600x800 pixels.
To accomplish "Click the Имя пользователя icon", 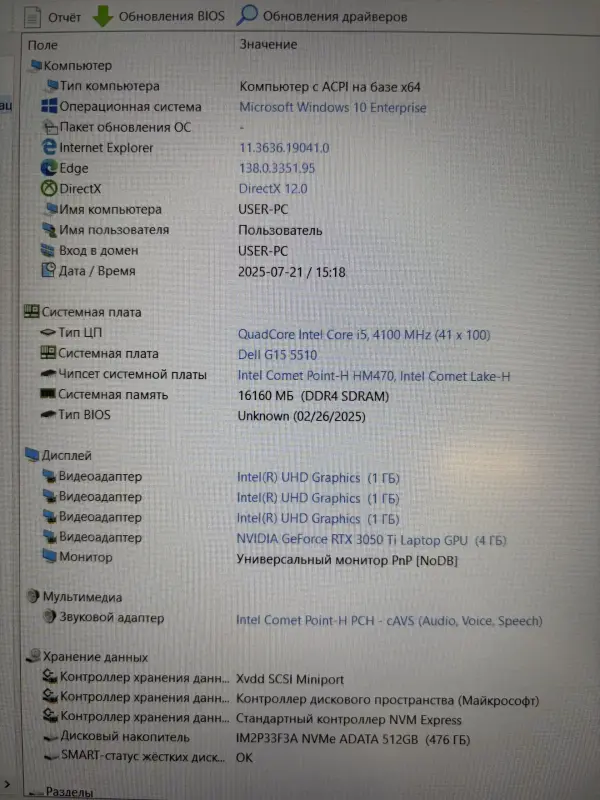I will click(x=49, y=230).
